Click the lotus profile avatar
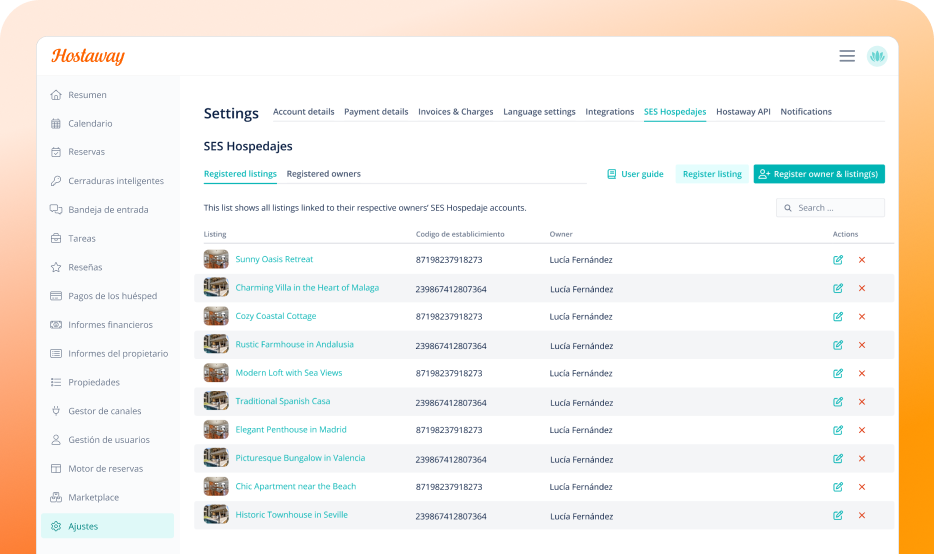934x554 pixels. 877,56
